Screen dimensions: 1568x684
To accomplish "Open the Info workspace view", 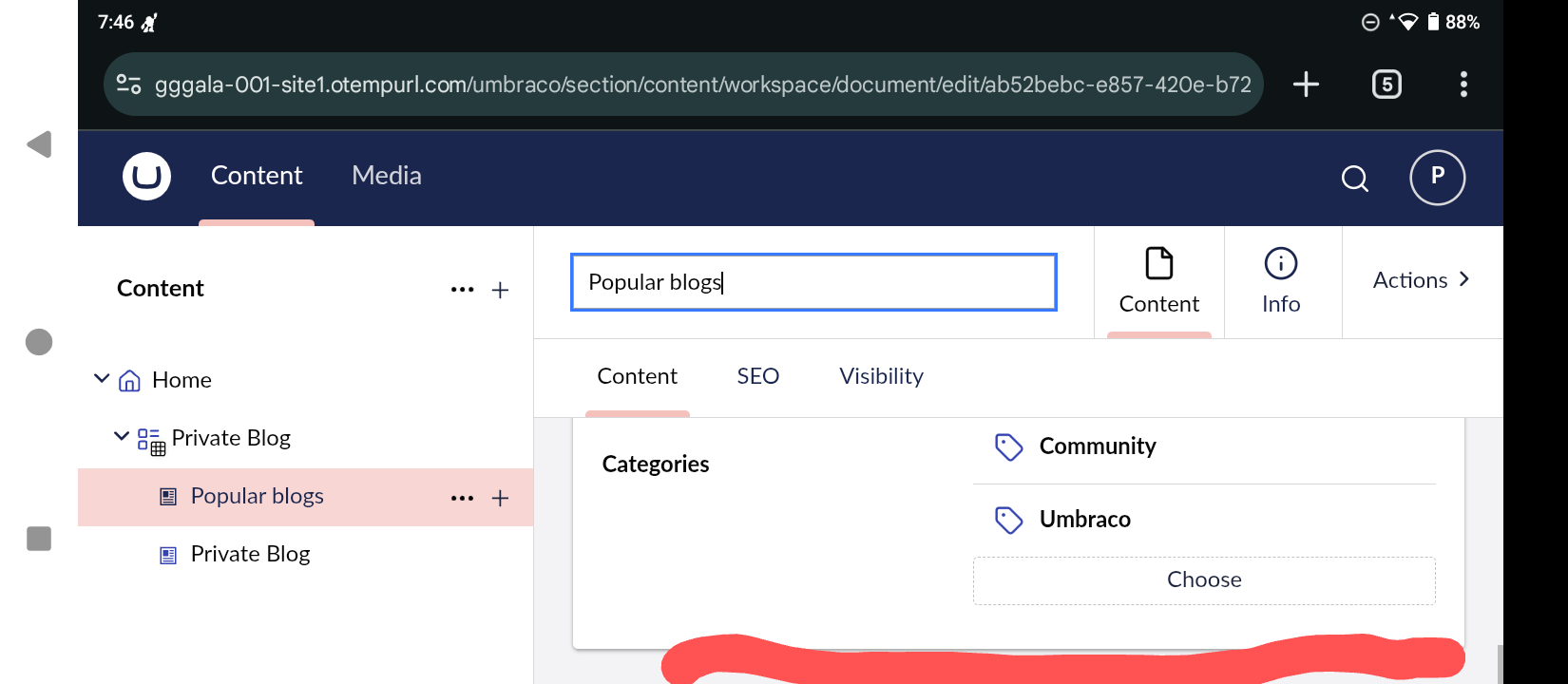I will point(1281,281).
